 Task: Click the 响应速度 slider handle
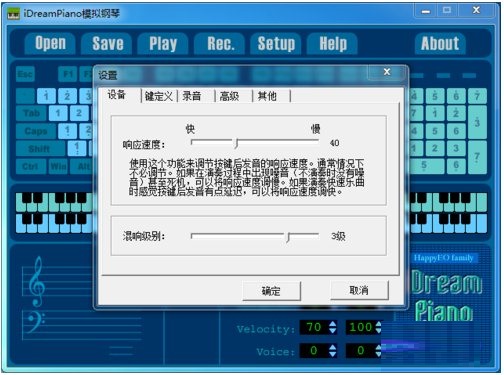[236, 143]
